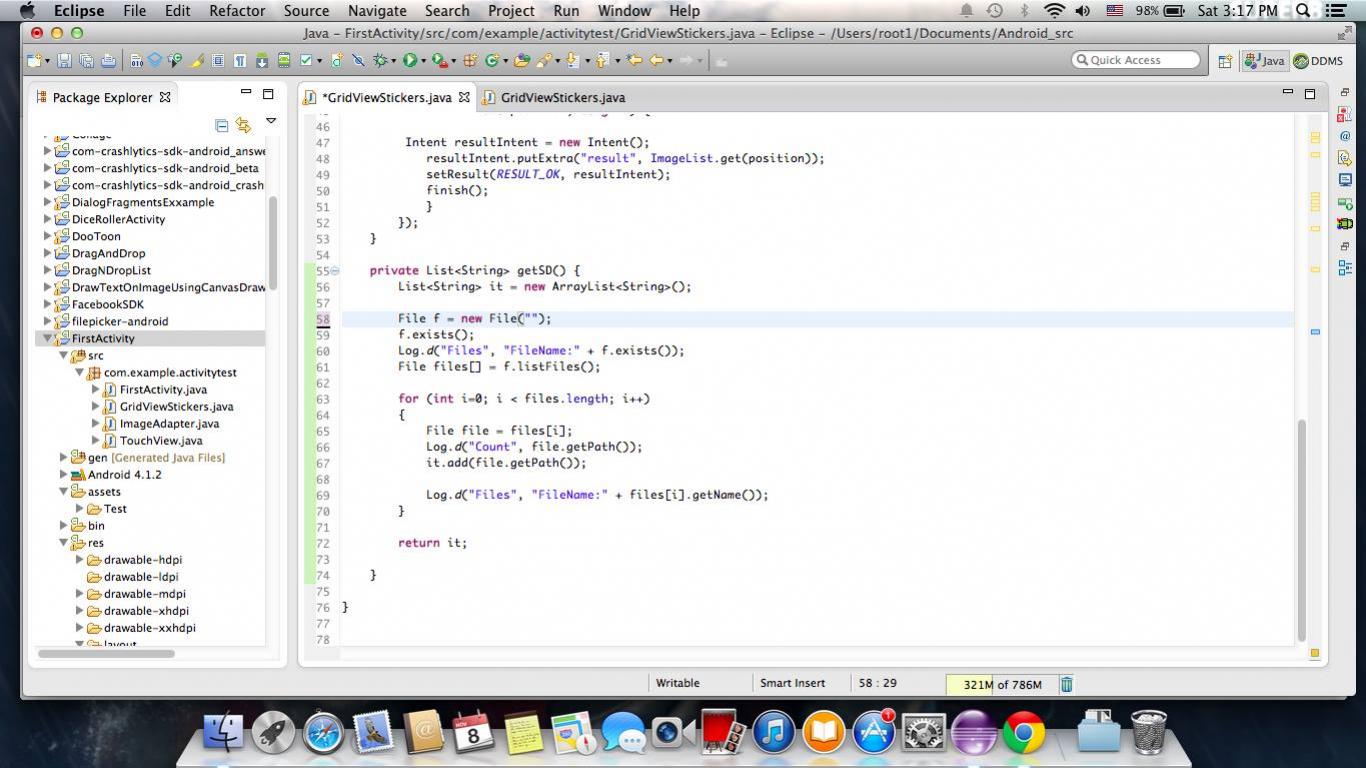Click the Open Perspective icon

tap(1224, 61)
